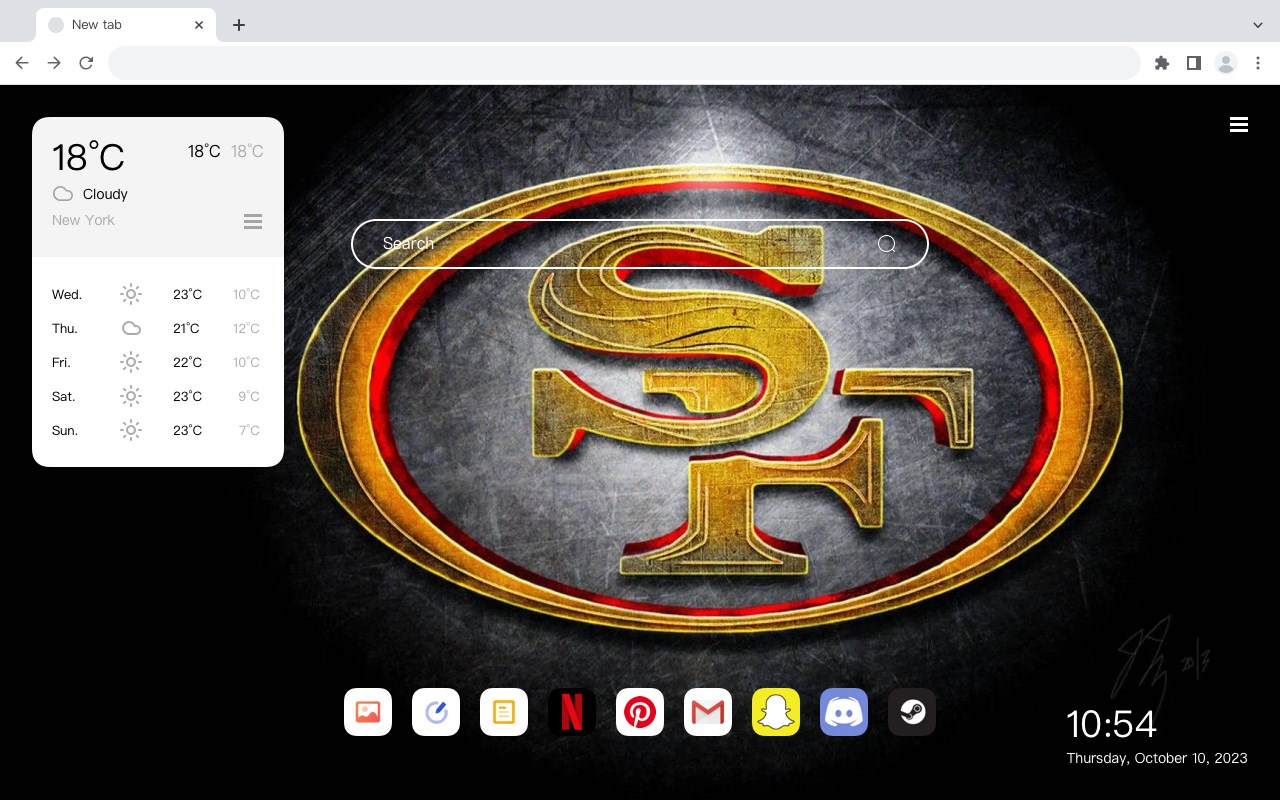Expand the tab search chevron
Image resolution: width=1280 pixels, height=800 pixels.
(1258, 25)
